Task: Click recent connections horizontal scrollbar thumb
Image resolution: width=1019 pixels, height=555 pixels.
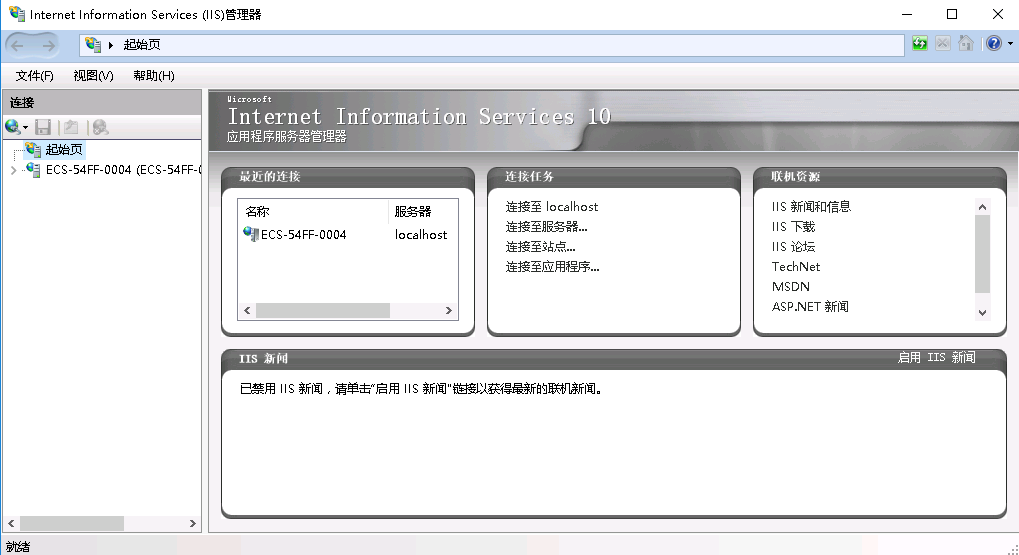Action: [323, 311]
